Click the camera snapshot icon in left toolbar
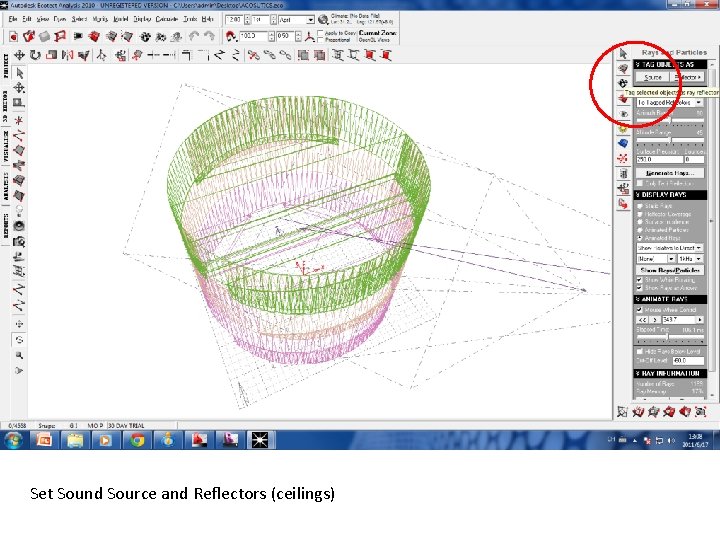 [19, 242]
